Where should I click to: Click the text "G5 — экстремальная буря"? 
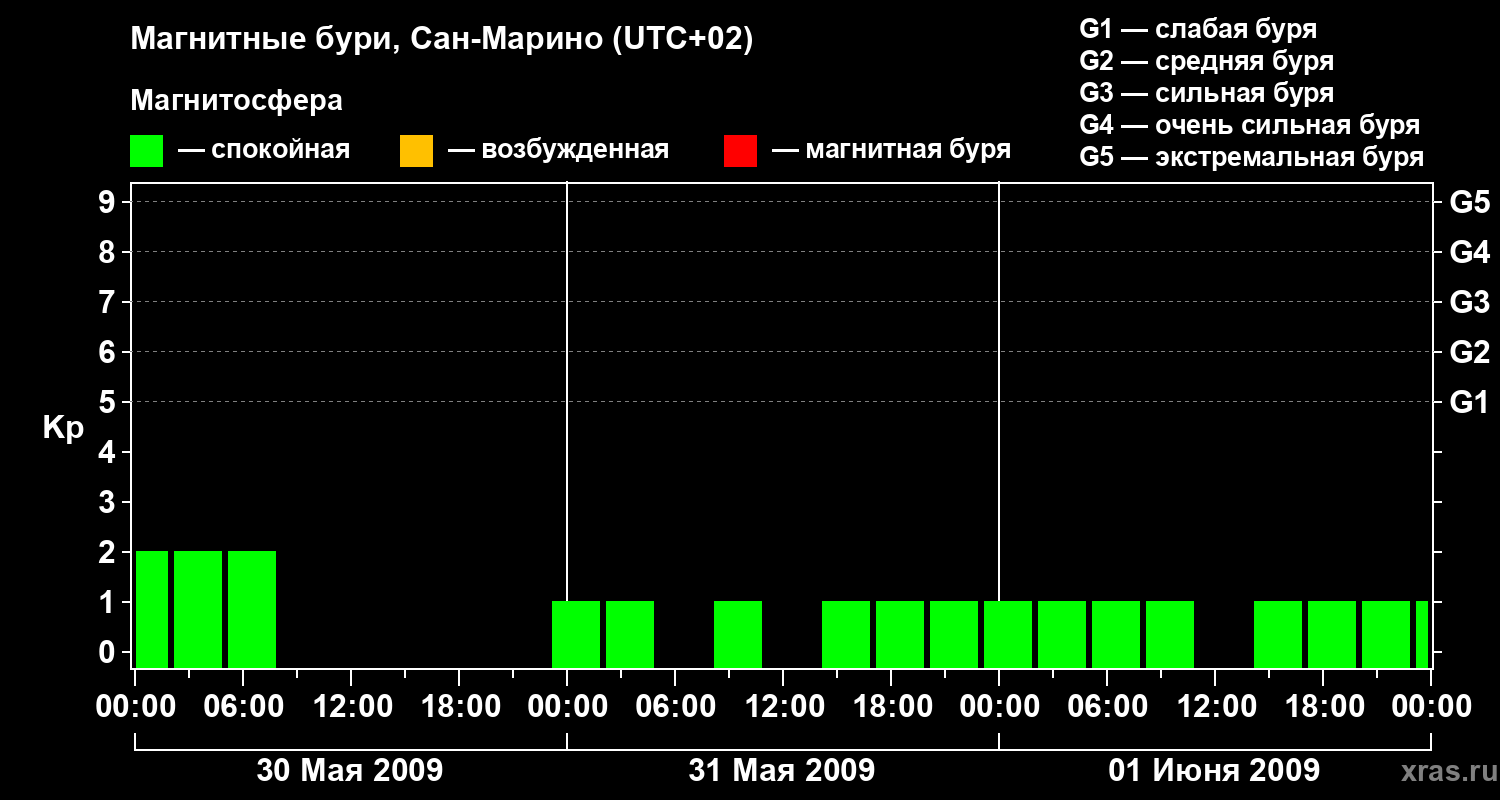pyautogui.click(x=1252, y=157)
